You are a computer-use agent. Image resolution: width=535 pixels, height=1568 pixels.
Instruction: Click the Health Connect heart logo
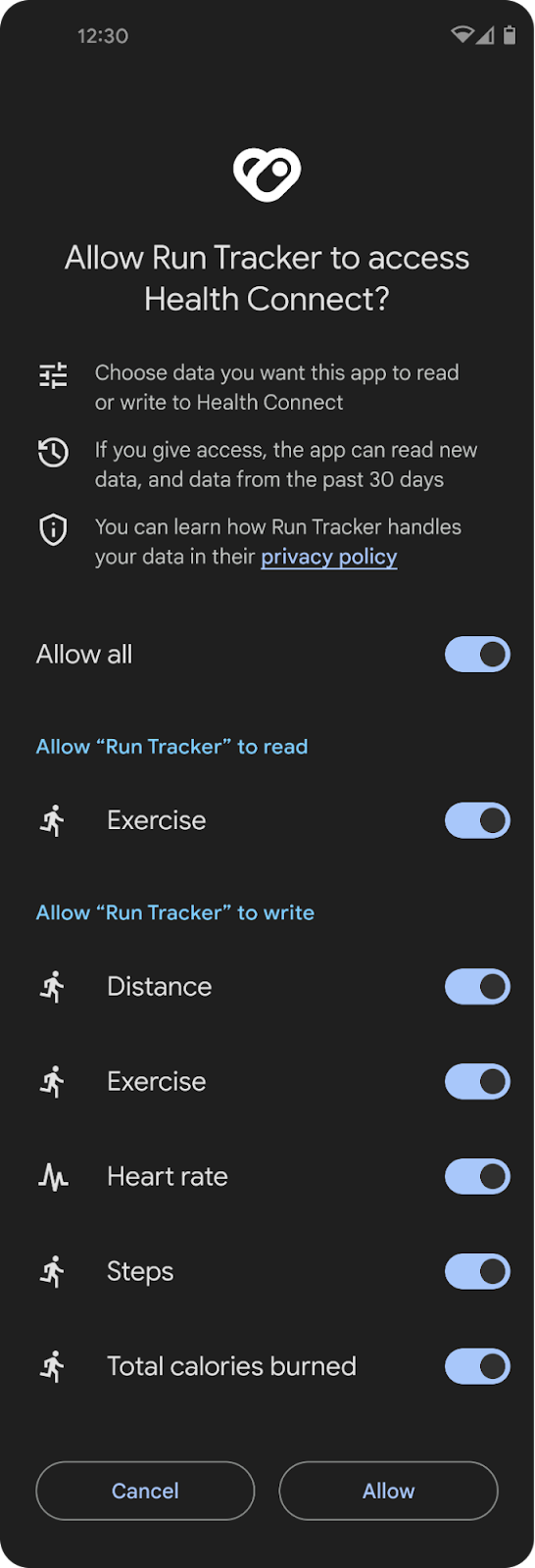pyautogui.click(x=267, y=174)
